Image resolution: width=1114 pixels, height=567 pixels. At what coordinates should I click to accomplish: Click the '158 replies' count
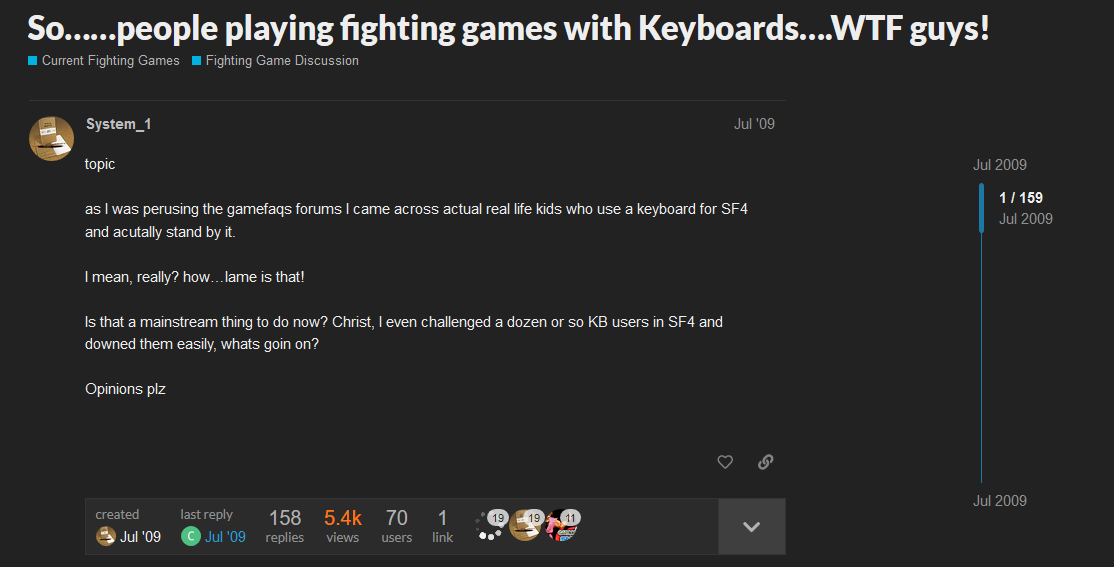285,526
